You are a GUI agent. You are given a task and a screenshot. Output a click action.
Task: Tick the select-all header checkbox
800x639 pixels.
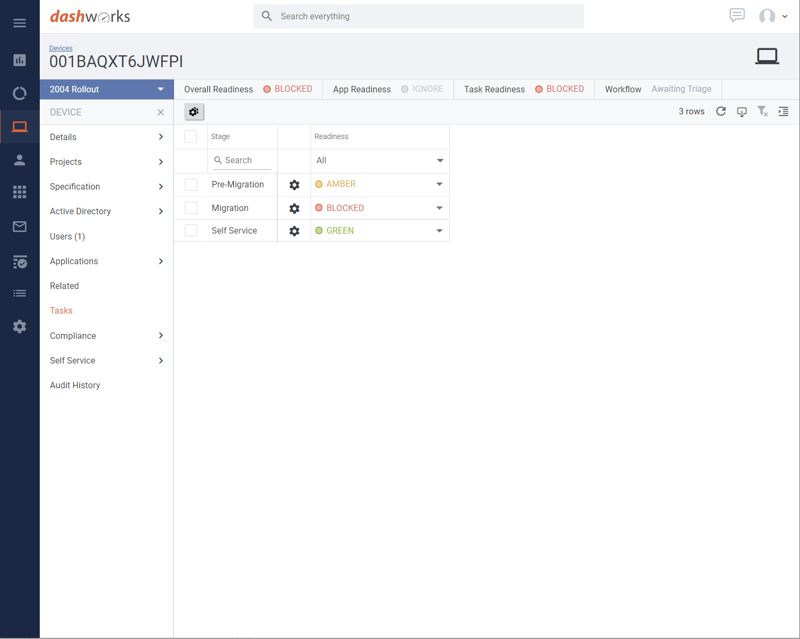pyautogui.click(x=190, y=136)
